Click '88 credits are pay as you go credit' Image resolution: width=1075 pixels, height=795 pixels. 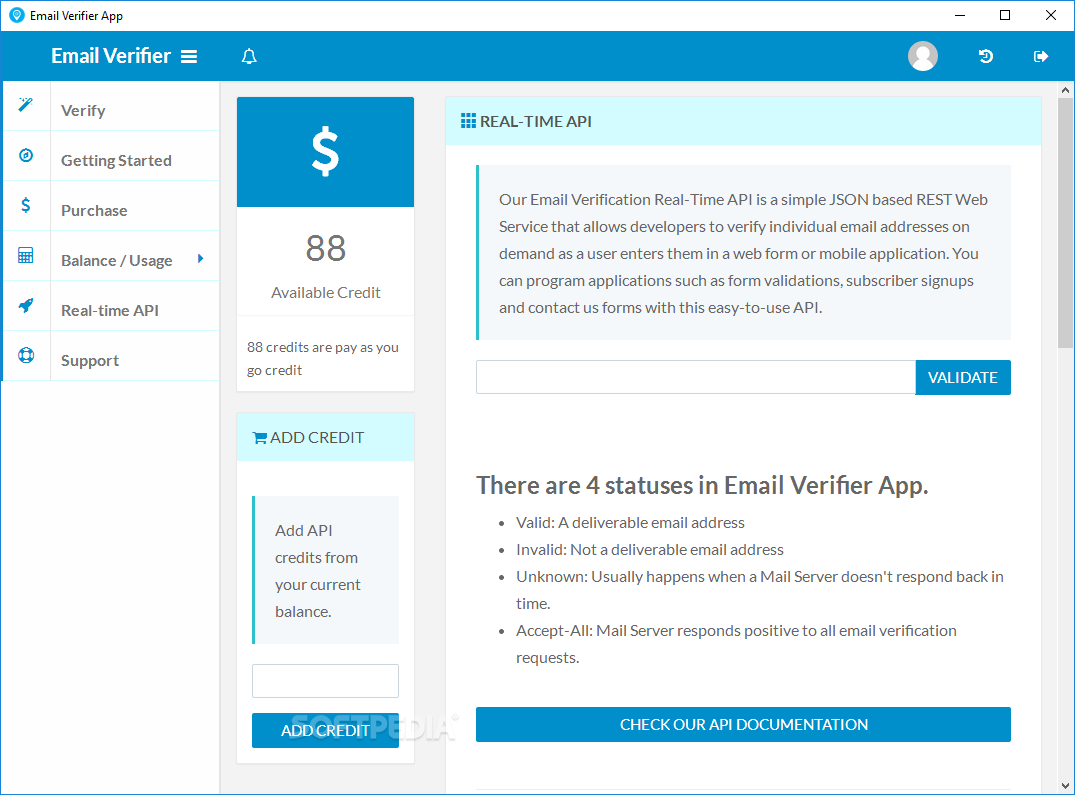pyautogui.click(x=323, y=358)
